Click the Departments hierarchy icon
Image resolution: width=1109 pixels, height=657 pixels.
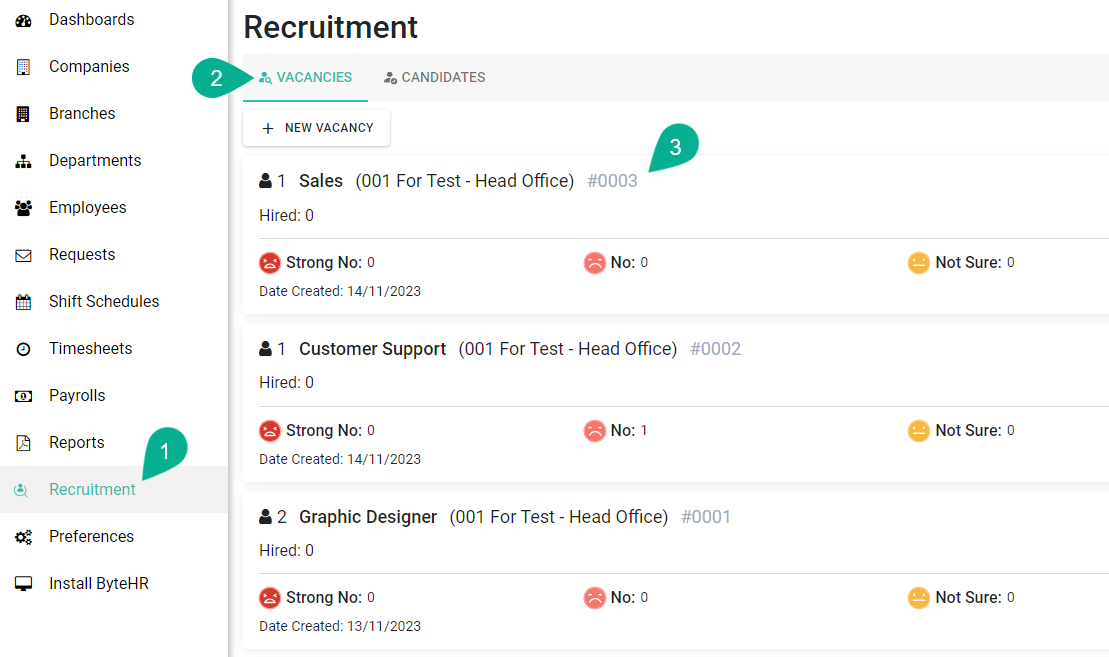click(23, 161)
